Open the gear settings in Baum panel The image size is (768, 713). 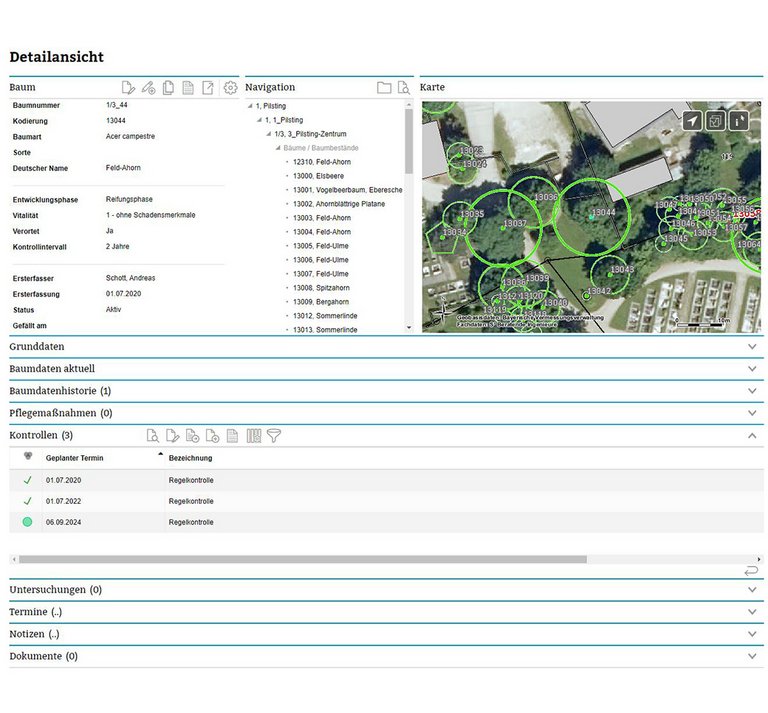coord(230,88)
